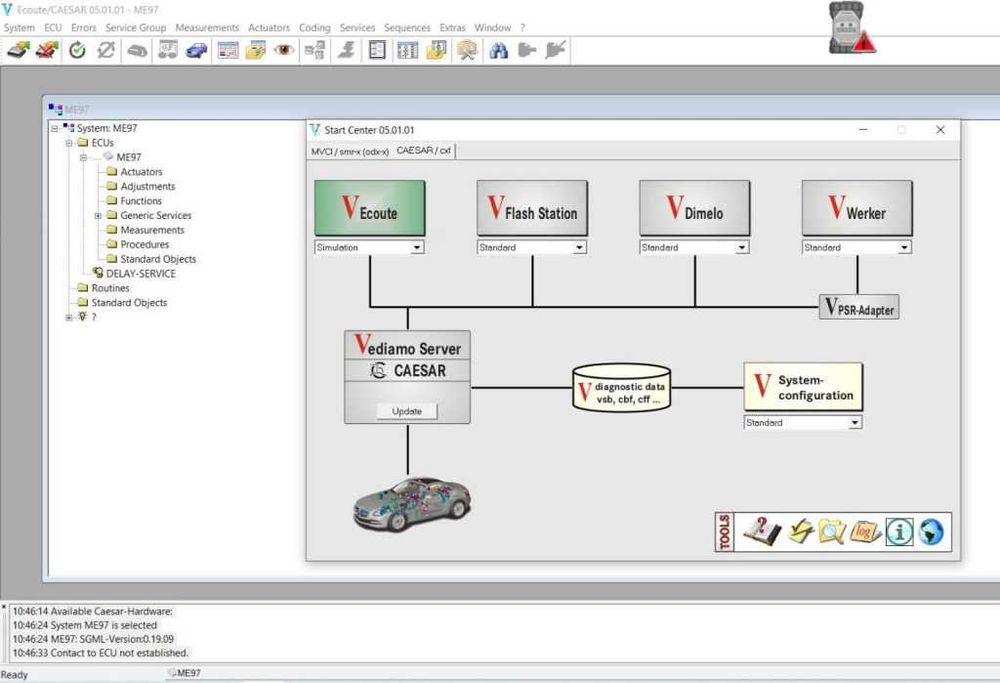Viewport: 1000px width, 683px height.
Task: Open the System menu
Action: click(x=19, y=27)
